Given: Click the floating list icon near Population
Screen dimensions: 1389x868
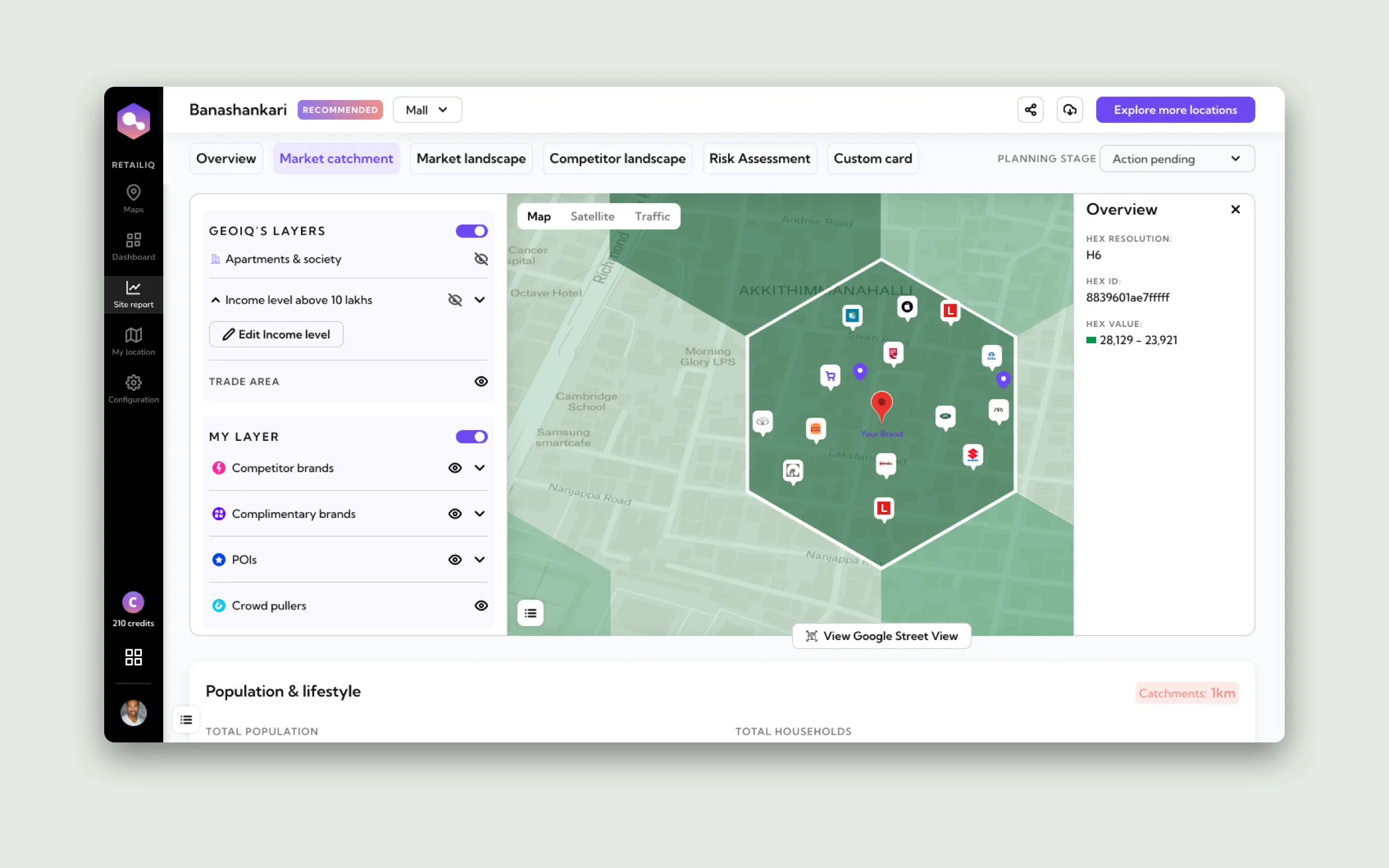Looking at the screenshot, I should click(186, 720).
